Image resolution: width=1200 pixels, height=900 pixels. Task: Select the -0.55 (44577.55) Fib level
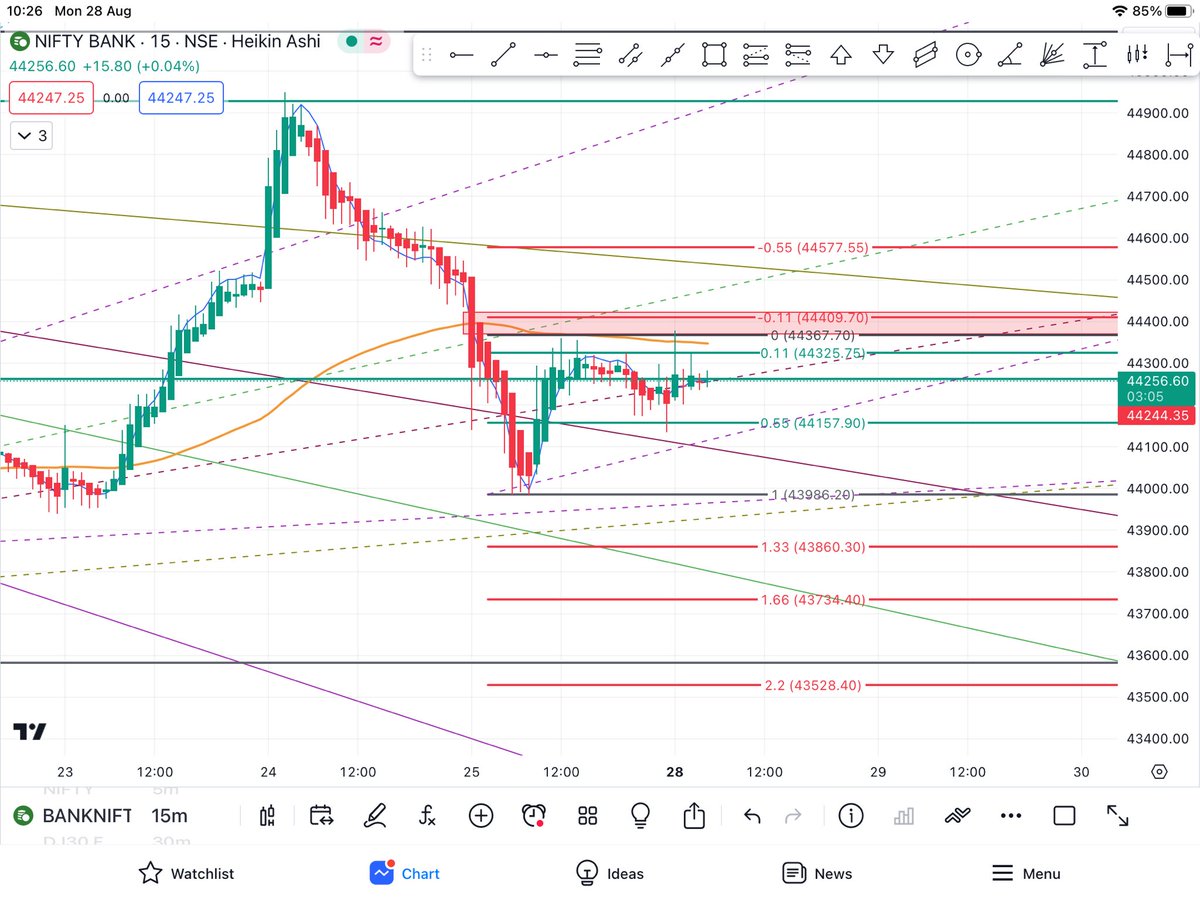click(811, 246)
